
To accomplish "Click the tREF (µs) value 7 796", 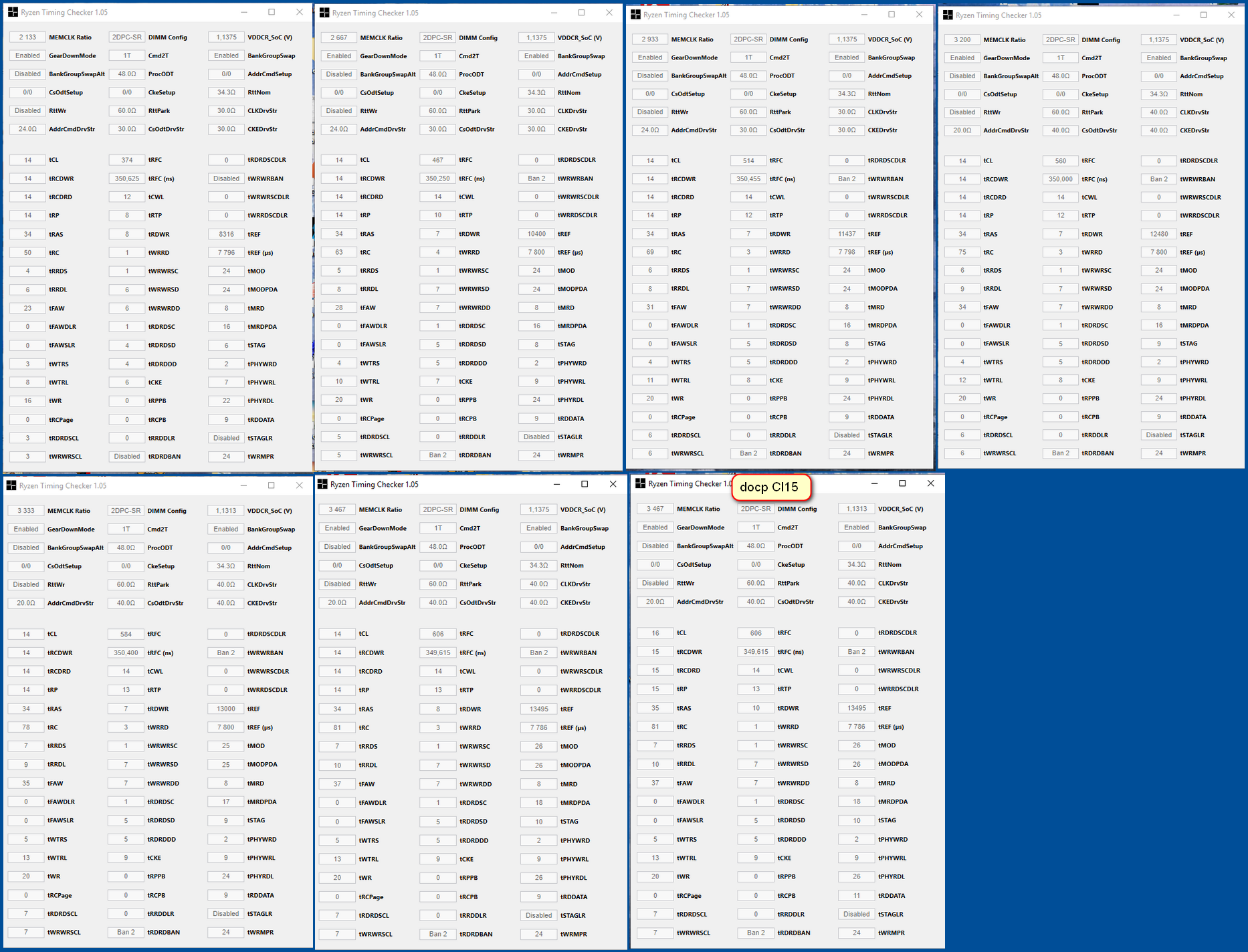I will click(x=226, y=253).
